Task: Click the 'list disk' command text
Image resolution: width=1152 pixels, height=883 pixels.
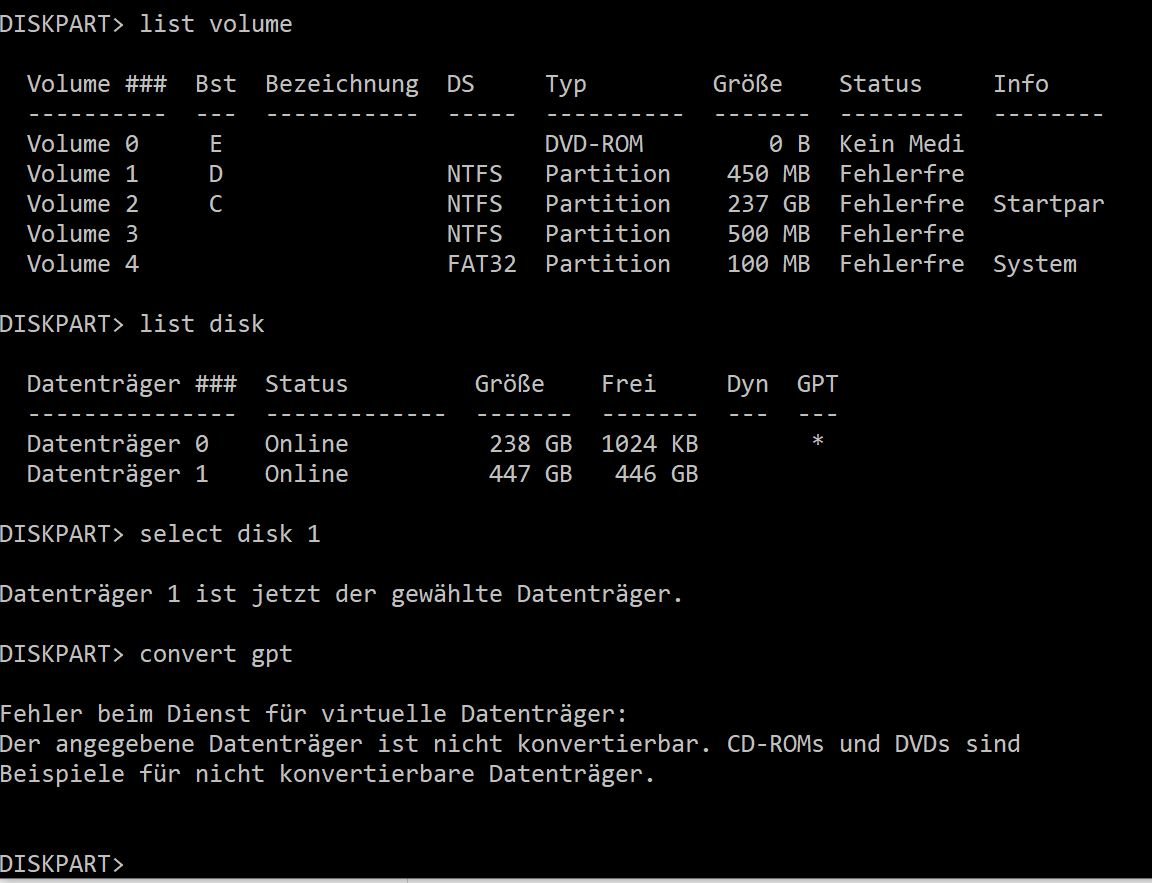Action: click(x=201, y=324)
